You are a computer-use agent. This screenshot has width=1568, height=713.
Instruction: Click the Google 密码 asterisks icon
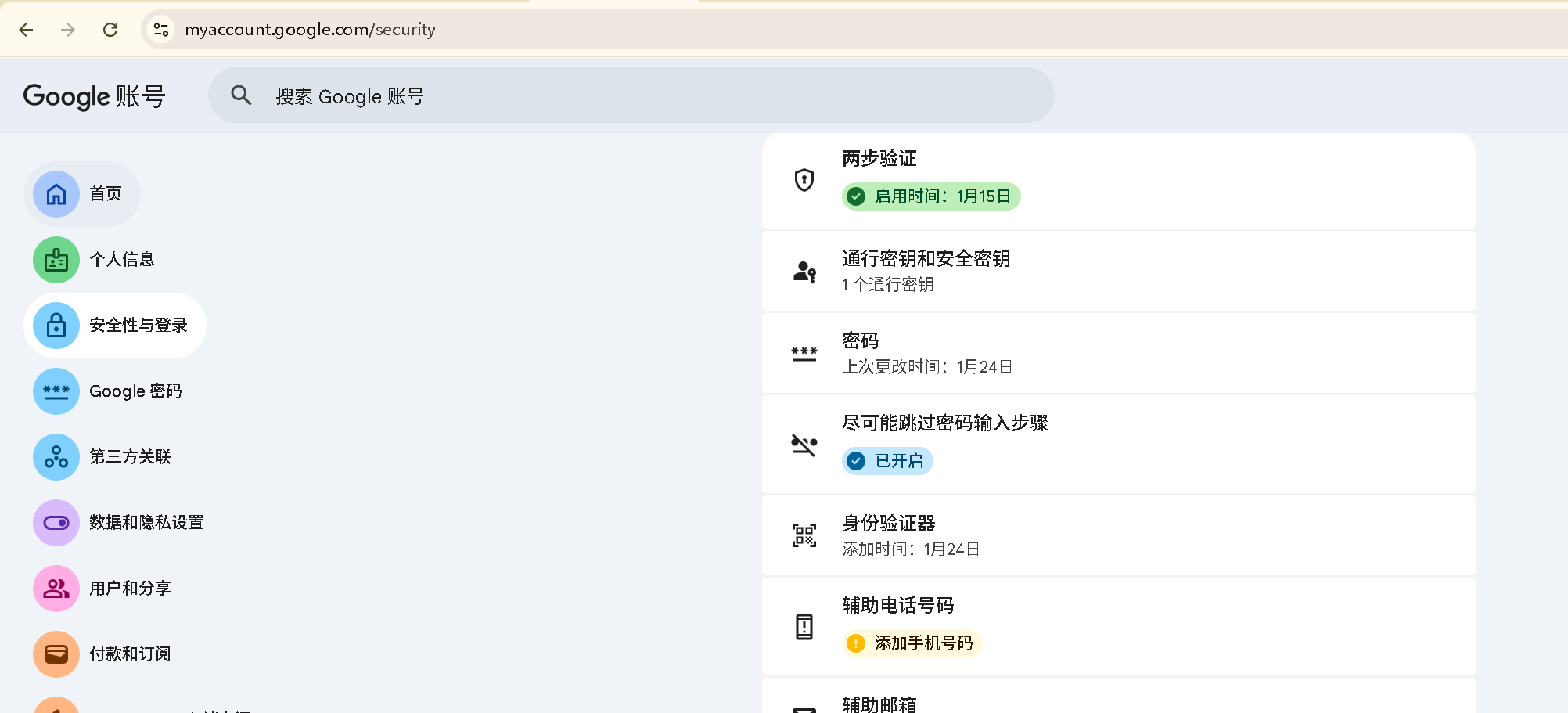[x=56, y=391]
